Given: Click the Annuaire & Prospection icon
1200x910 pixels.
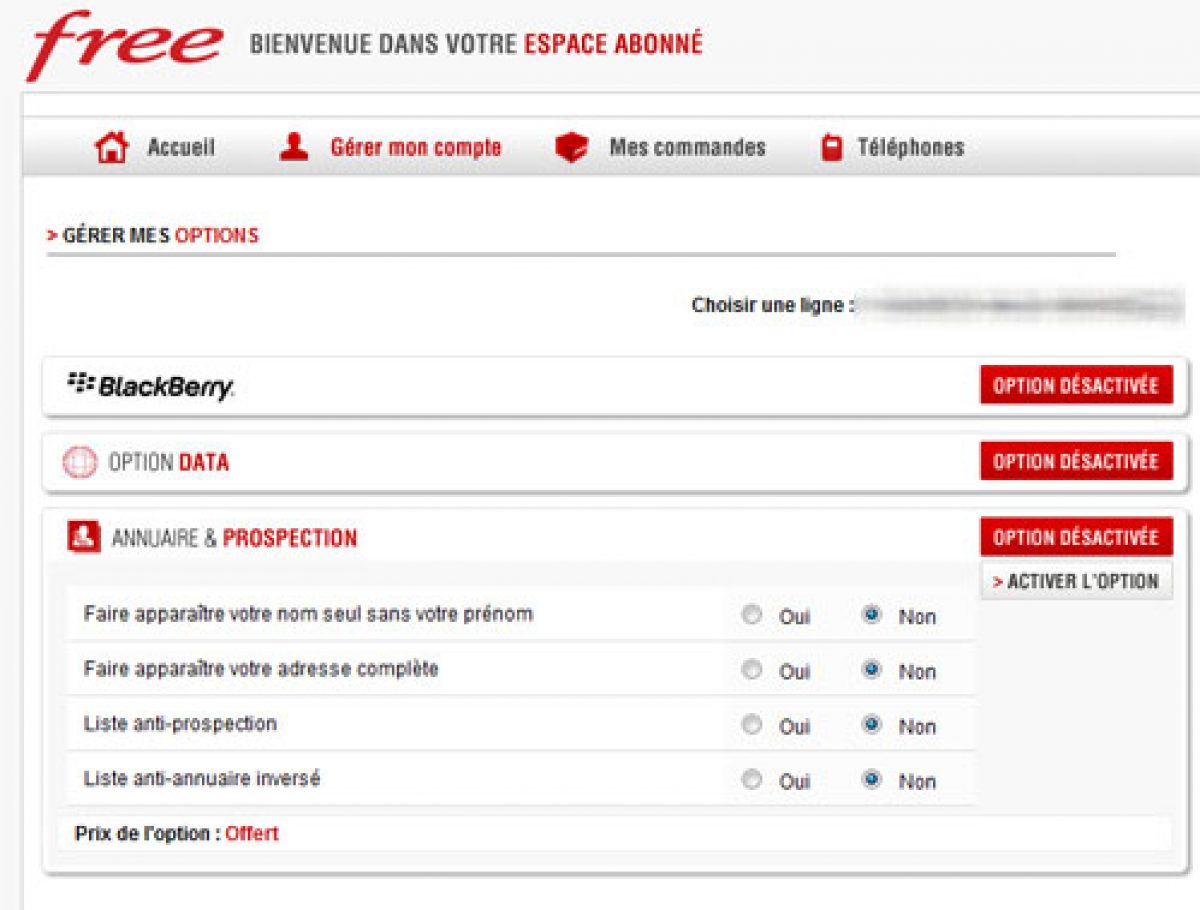Looking at the screenshot, I should [84, 537].
